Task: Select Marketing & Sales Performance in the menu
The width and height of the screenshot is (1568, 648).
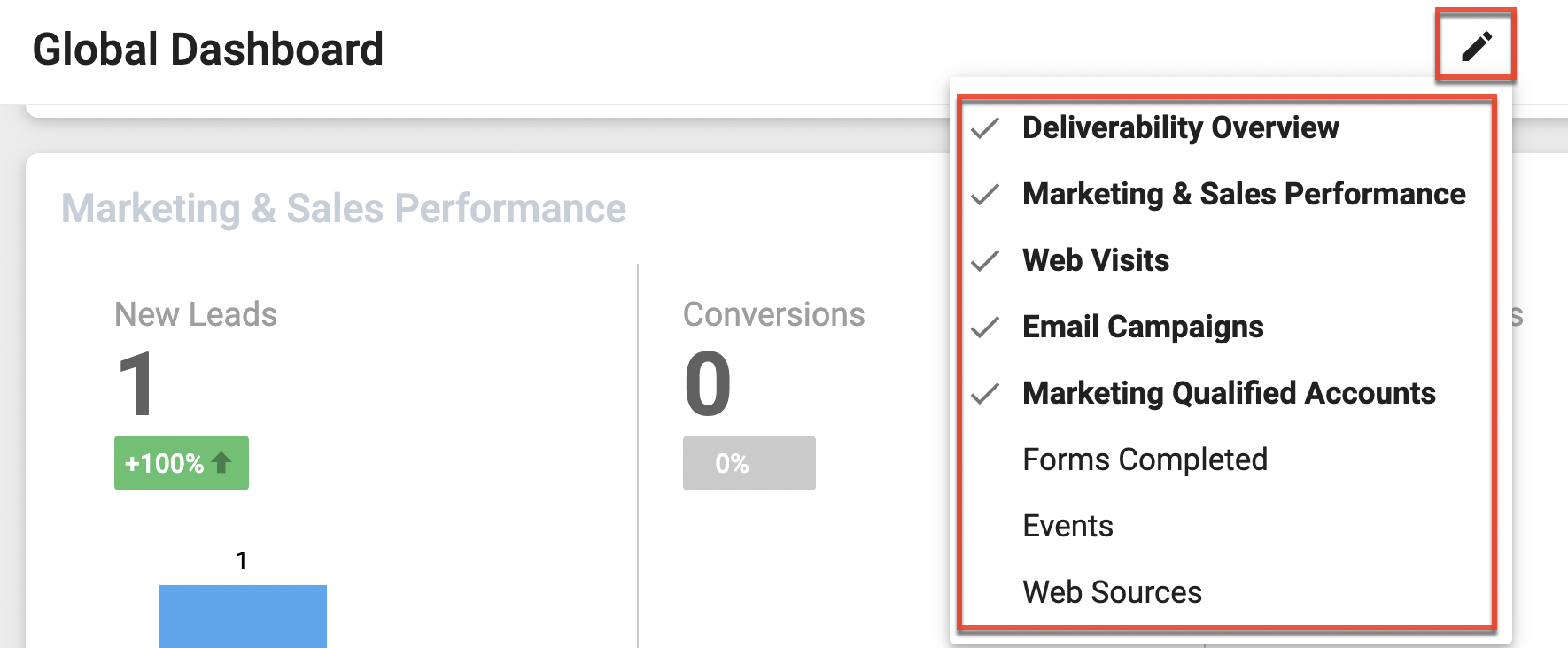Action: (x=1243, y=194)
